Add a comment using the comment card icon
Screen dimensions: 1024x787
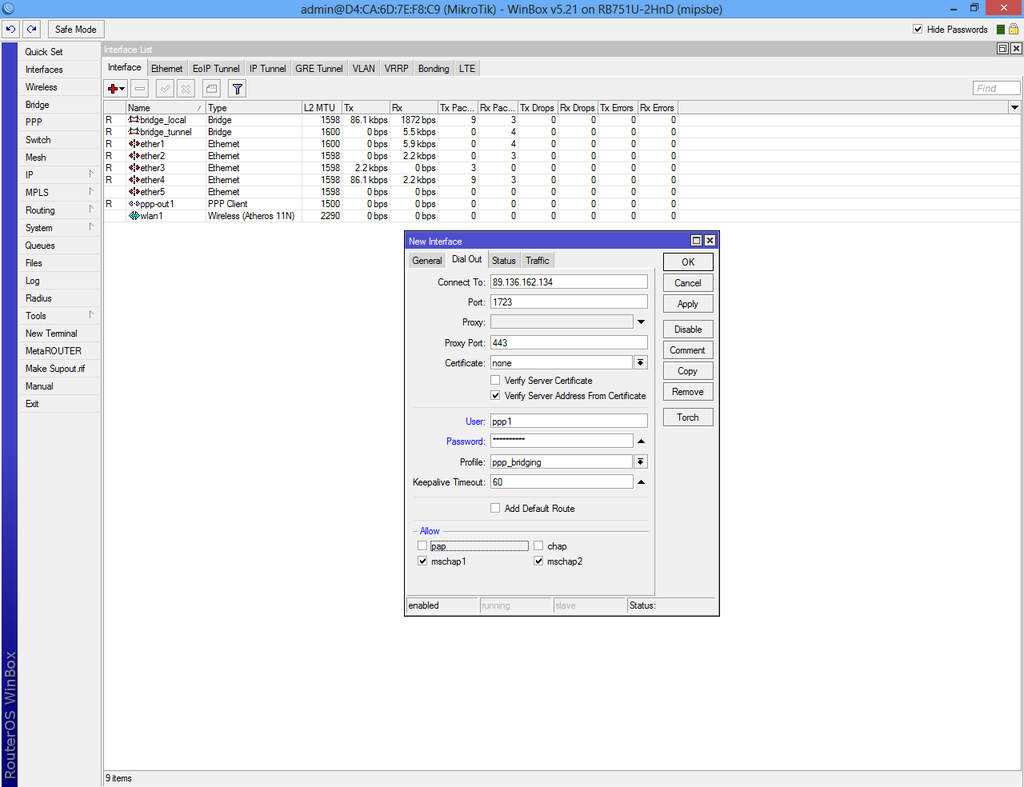[x=212, y=89]
